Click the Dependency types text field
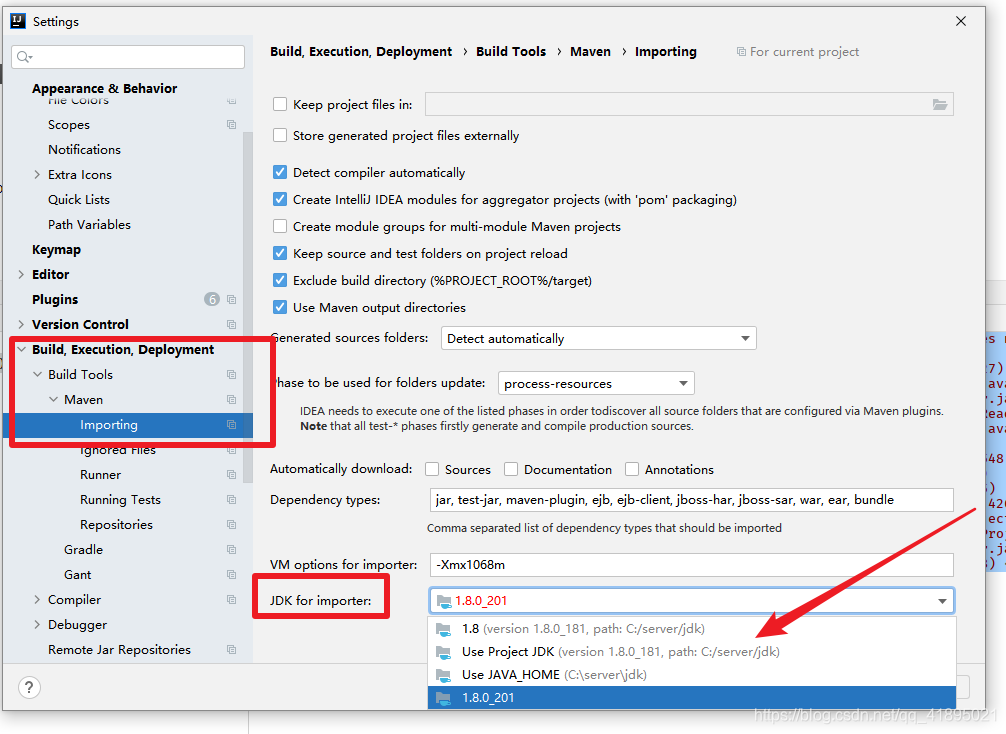 [x=692, y=500]
